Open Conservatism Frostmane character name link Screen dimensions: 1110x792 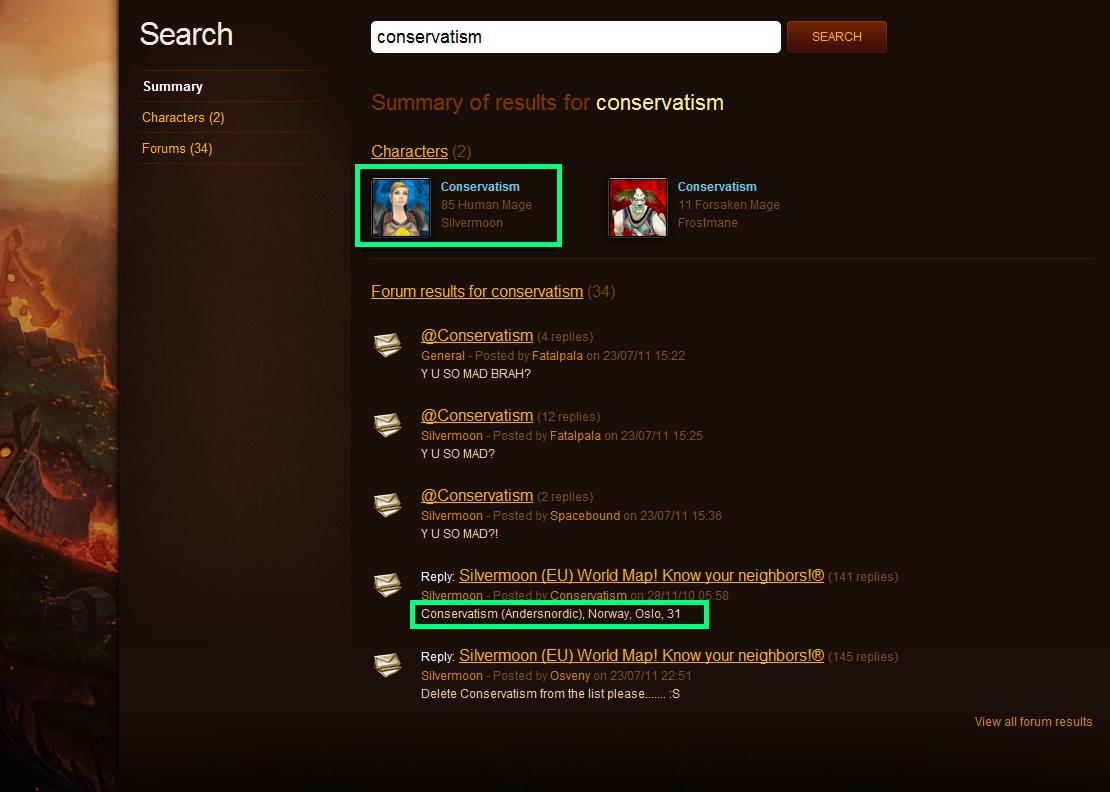717,187
